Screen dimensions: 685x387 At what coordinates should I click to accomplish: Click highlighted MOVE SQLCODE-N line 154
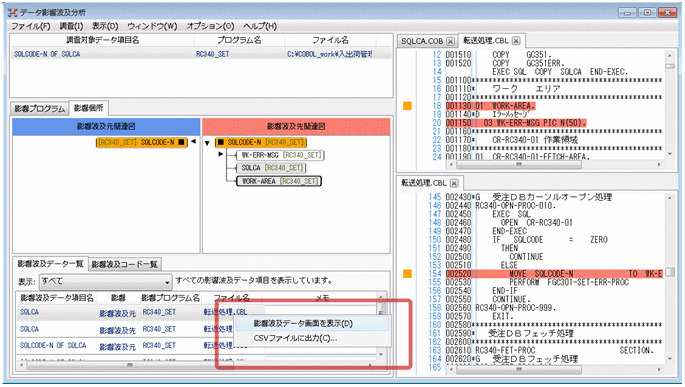point(554,274)
